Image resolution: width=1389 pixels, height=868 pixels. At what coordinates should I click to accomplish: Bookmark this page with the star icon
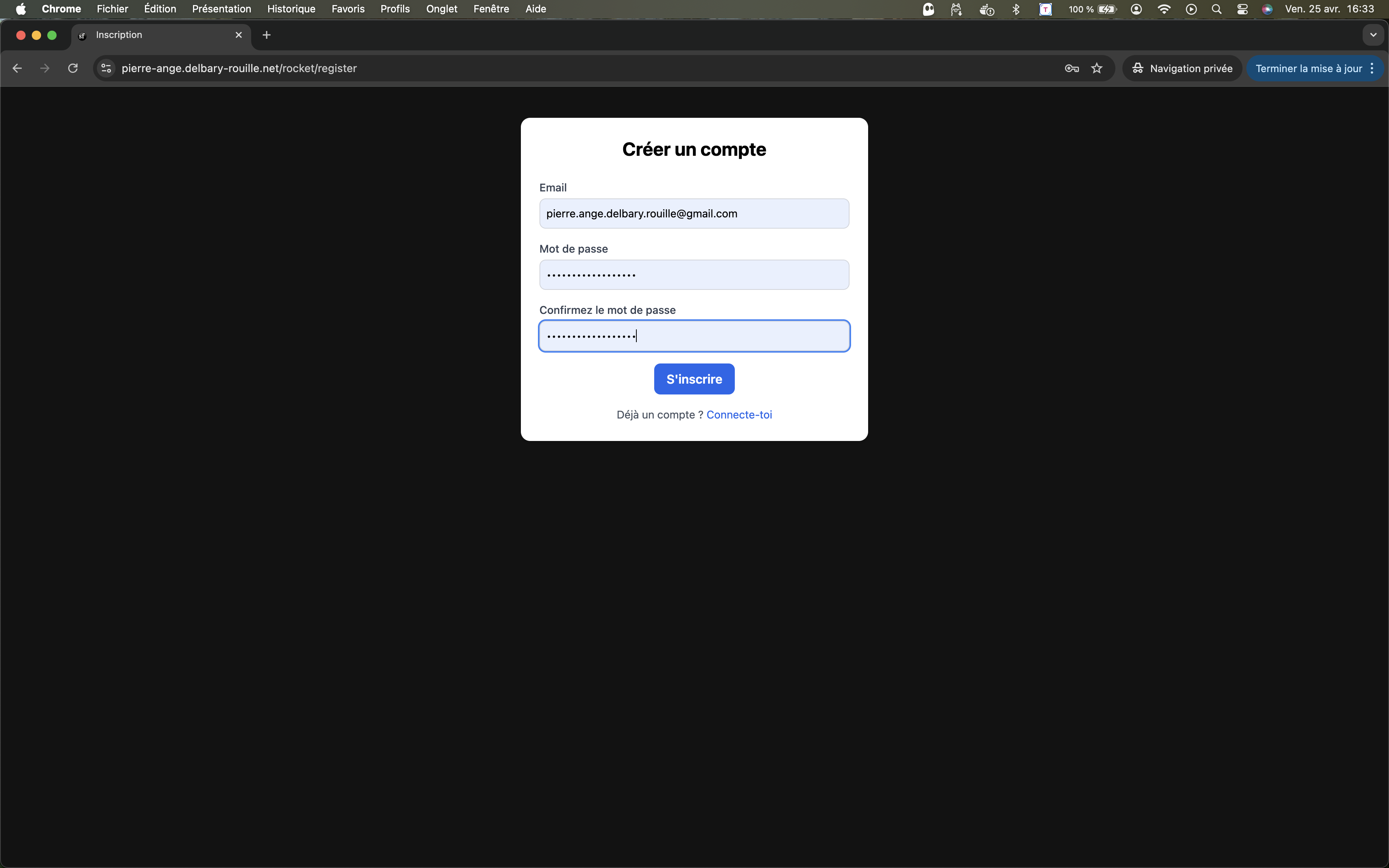coord(1097,68)
